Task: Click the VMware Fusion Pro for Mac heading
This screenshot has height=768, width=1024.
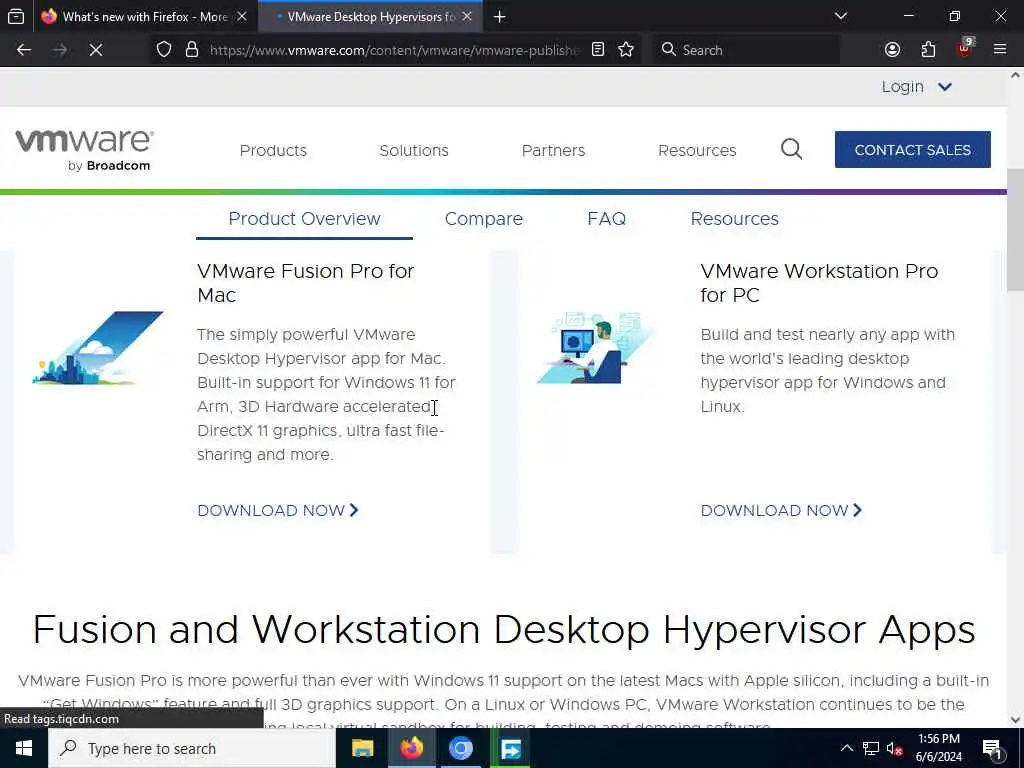Action: pyautogui.click(x=306, y=283)
